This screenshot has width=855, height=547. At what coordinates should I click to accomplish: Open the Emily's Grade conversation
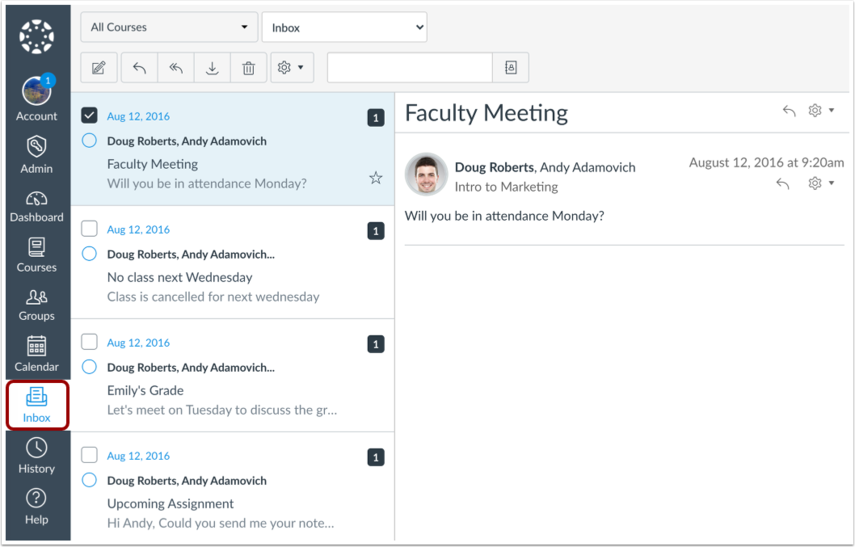point(233,376)
